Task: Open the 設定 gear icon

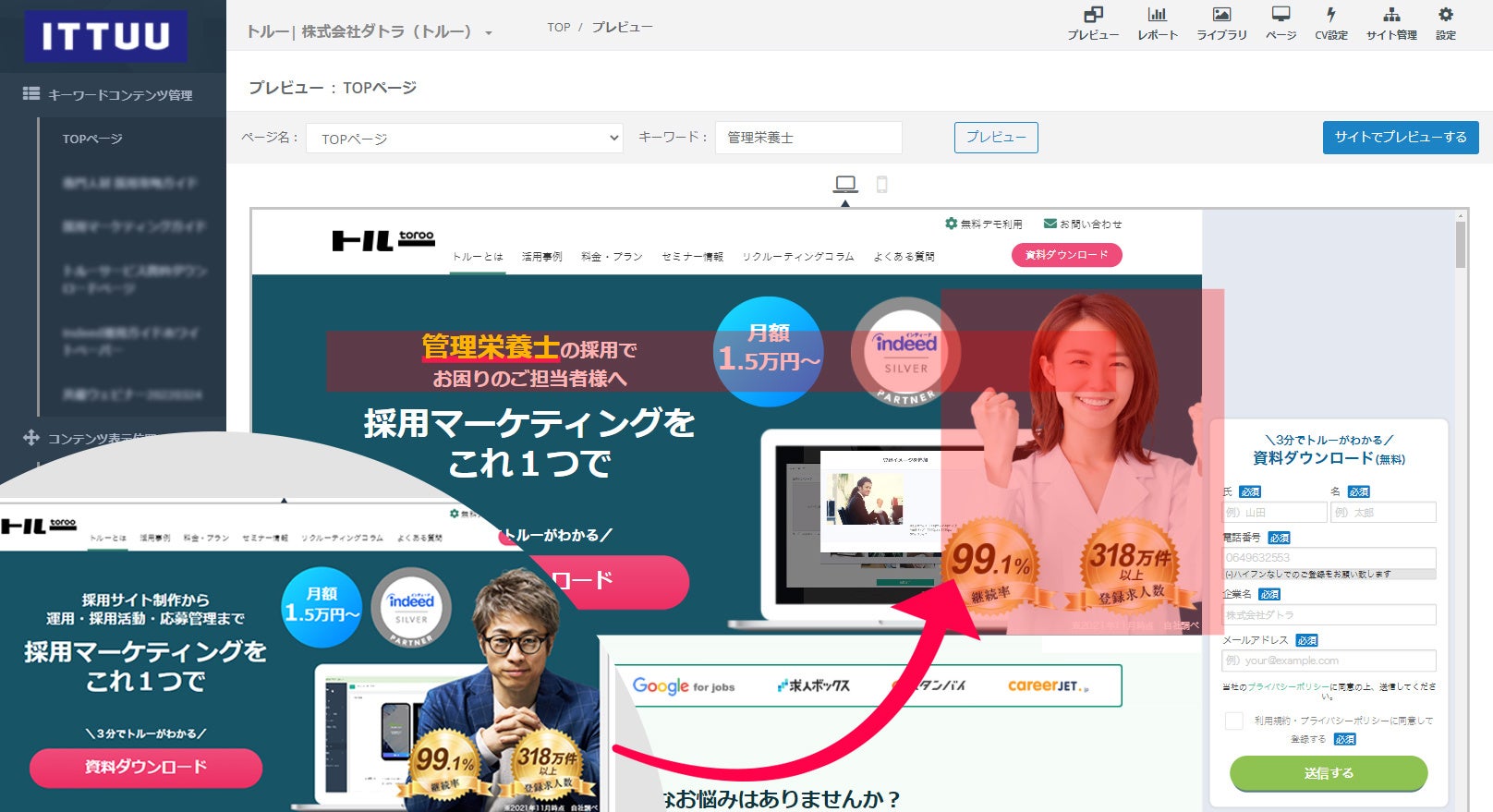Action: click(x=1446, y=15)
